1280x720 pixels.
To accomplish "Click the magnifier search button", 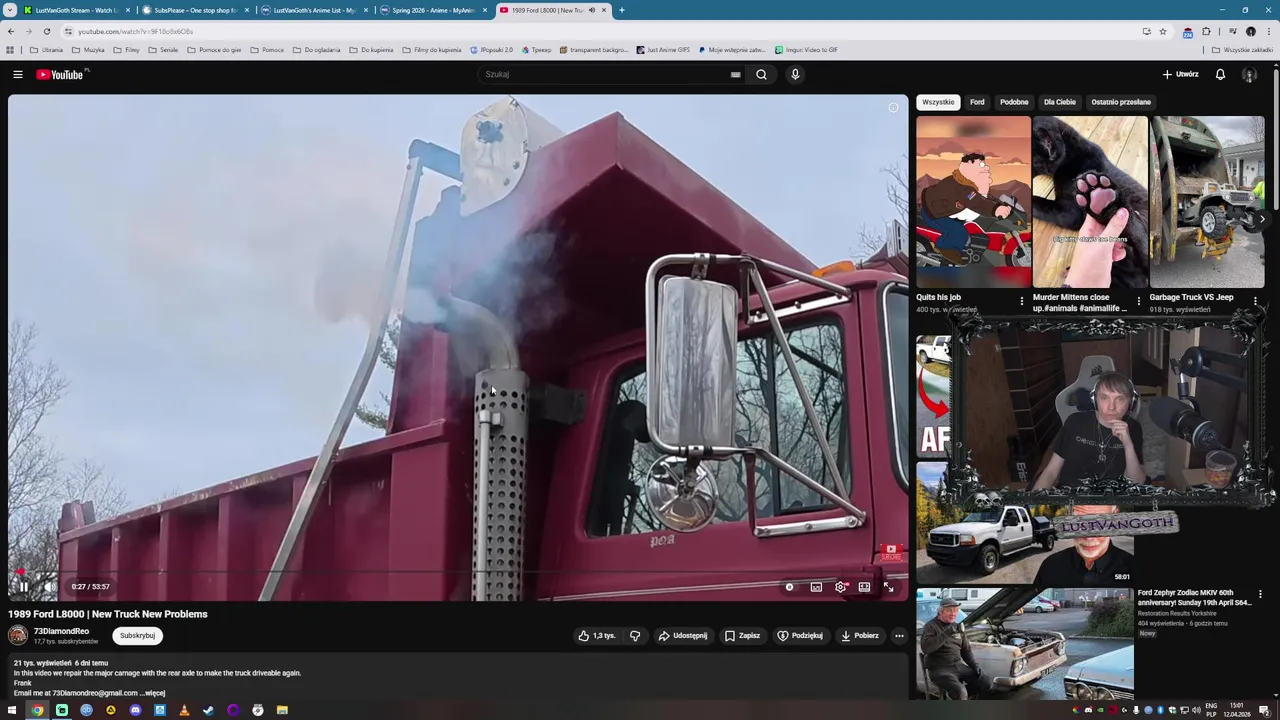I will (x=761, y=75).
